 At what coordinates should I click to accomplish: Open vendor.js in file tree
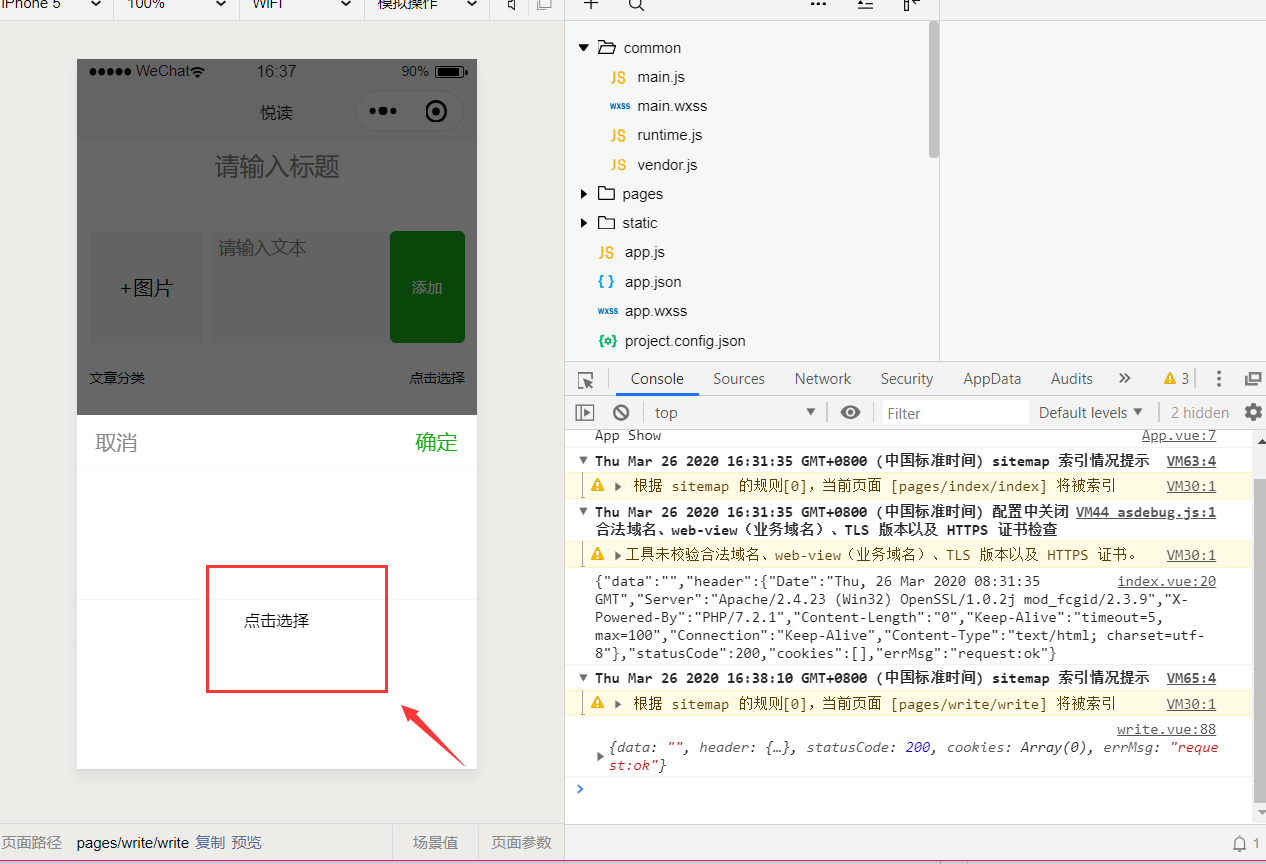[667, 165]
